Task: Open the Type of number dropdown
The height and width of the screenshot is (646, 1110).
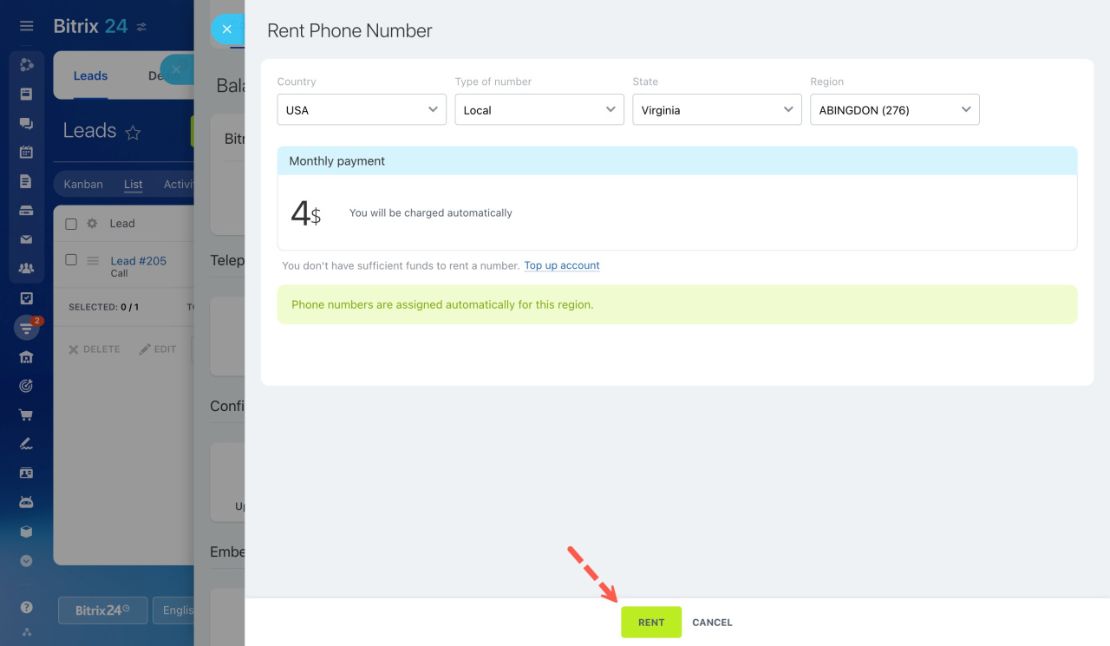Action: (539, 110)
